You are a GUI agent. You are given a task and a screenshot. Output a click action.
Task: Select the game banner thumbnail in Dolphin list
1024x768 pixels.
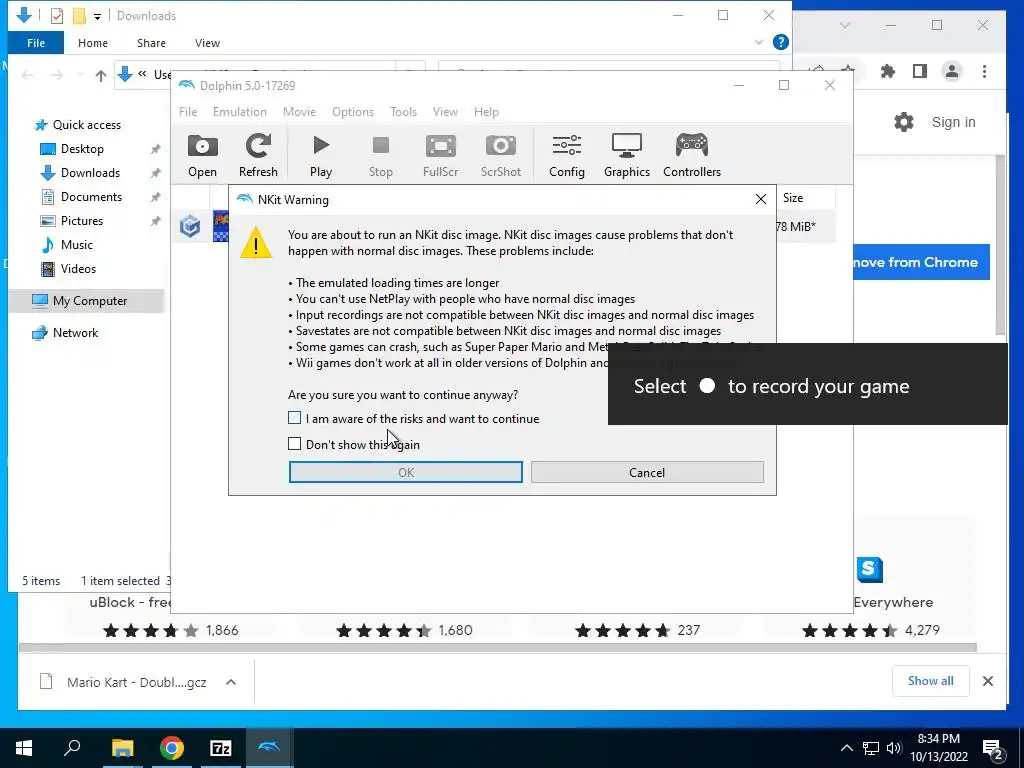pyautogui.click(x=220, y=227)
